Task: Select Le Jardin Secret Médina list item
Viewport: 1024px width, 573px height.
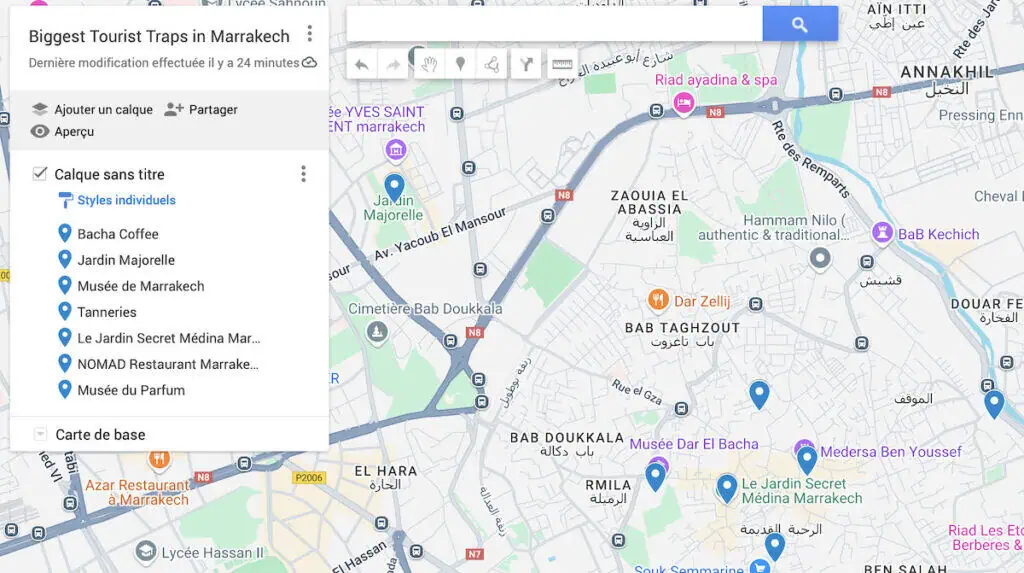Action: click(x=168, y=338)
